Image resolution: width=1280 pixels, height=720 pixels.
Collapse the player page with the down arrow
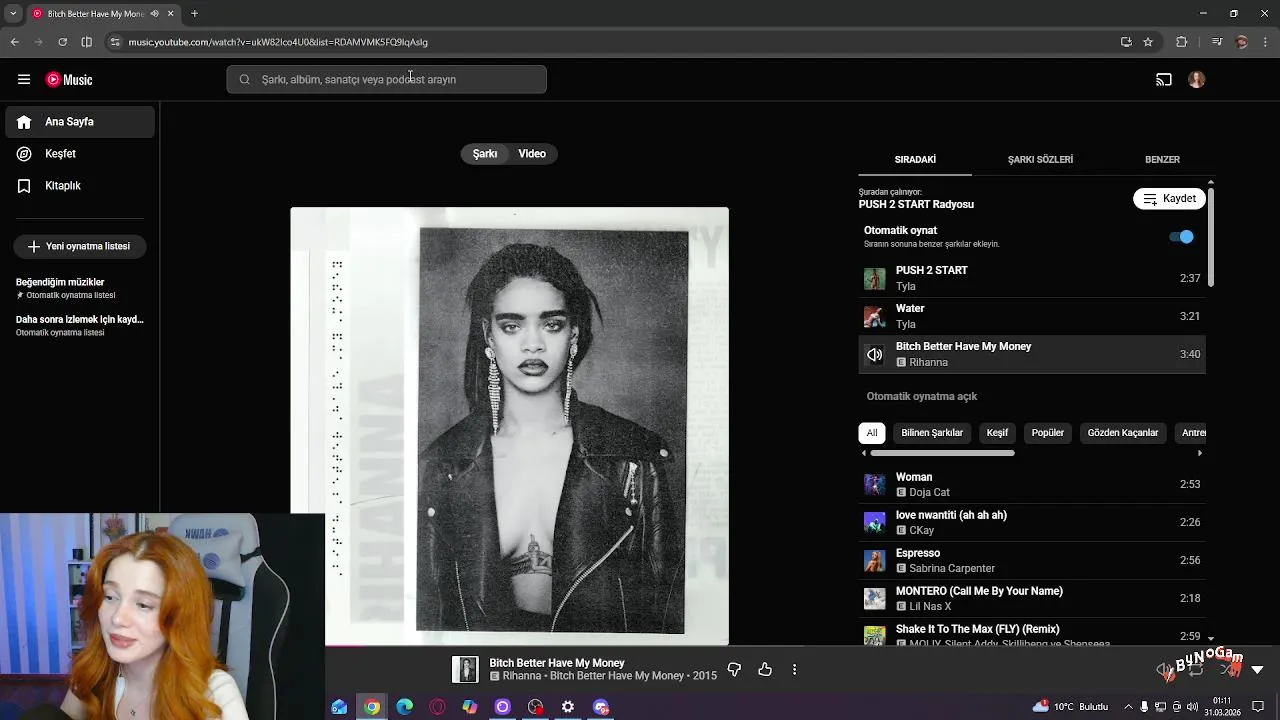pos(1258,670)
